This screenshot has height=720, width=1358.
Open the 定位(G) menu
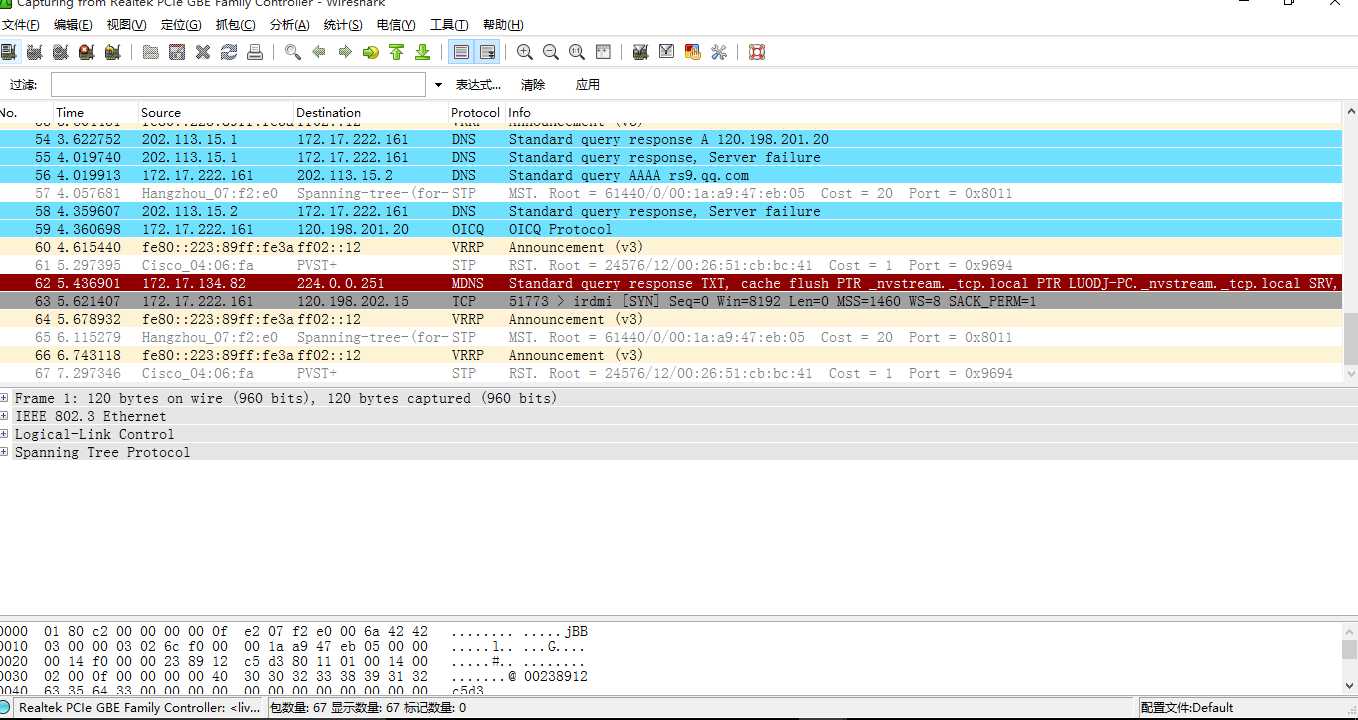pos(180,25)
